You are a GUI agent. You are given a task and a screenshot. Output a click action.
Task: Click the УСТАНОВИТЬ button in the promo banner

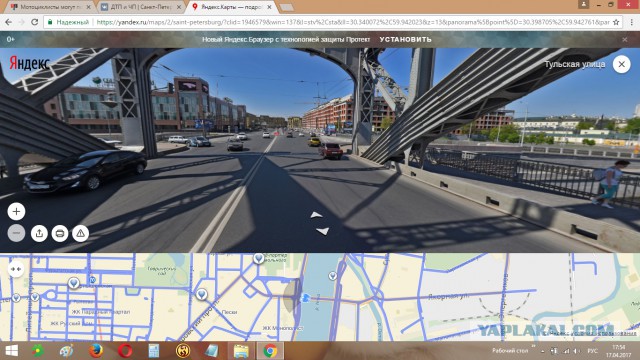(x=405, y=40)
